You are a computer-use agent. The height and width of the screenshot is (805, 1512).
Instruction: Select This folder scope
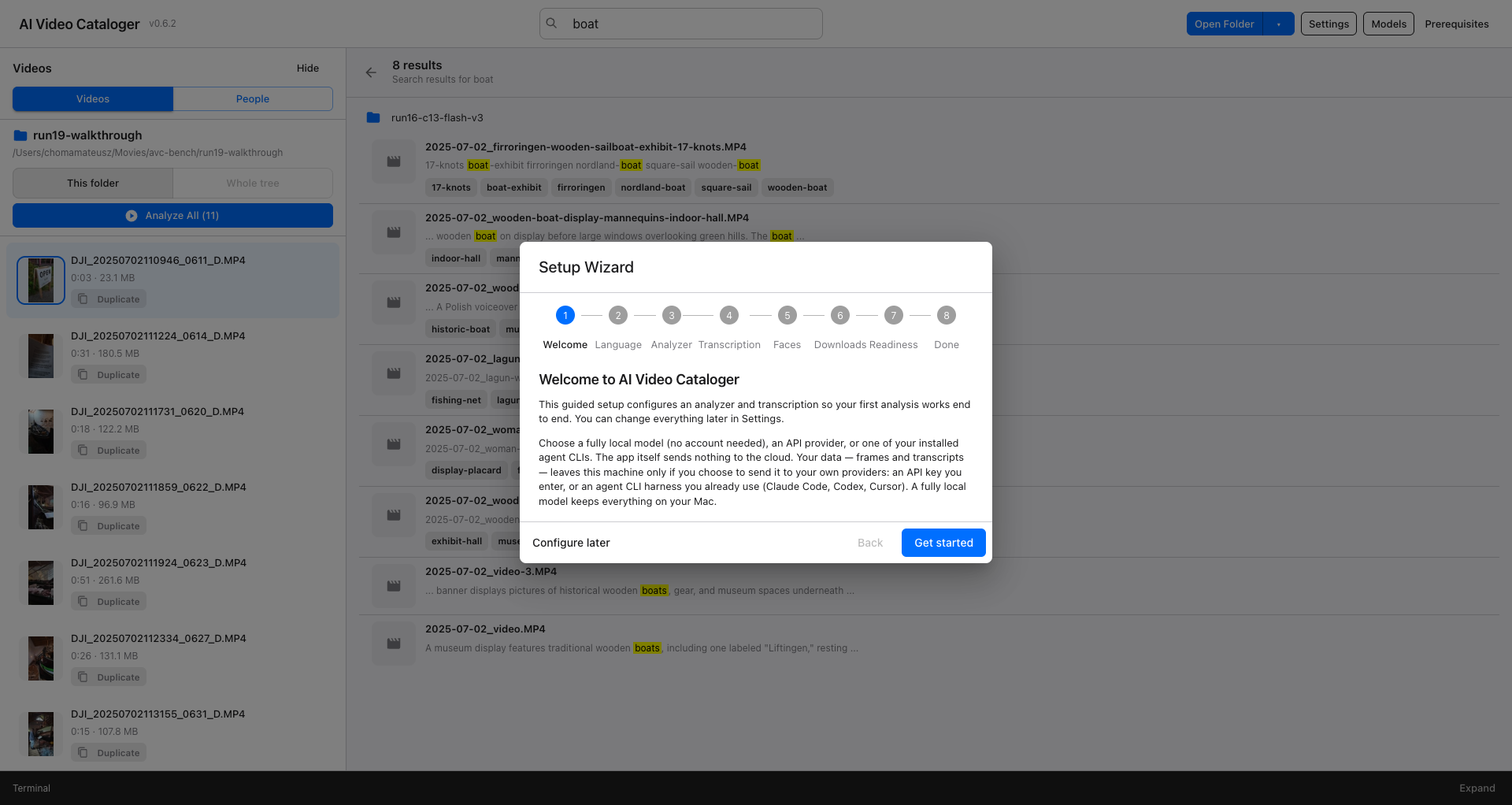click(93, 184)
